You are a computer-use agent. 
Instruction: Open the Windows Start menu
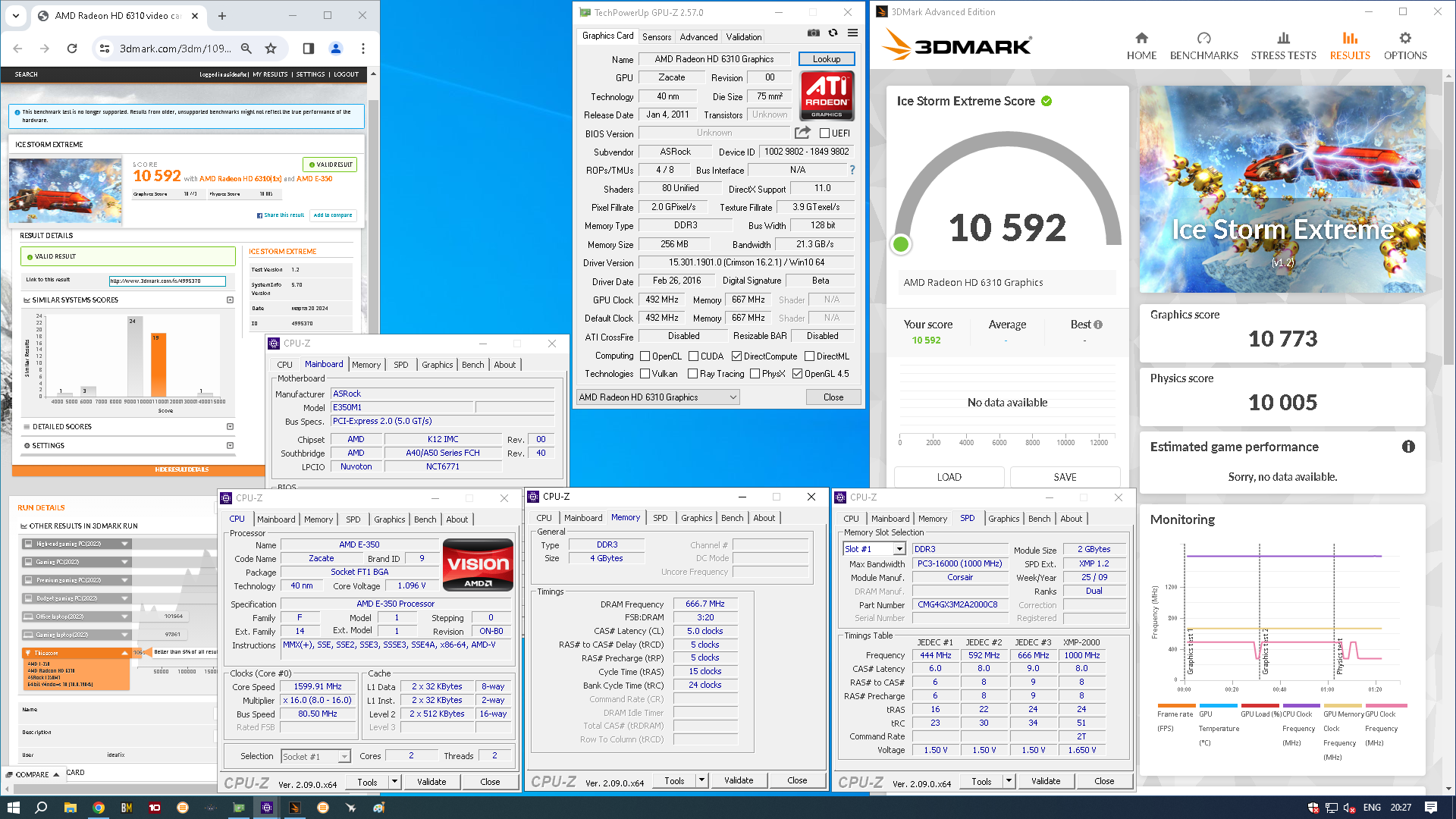13,808
